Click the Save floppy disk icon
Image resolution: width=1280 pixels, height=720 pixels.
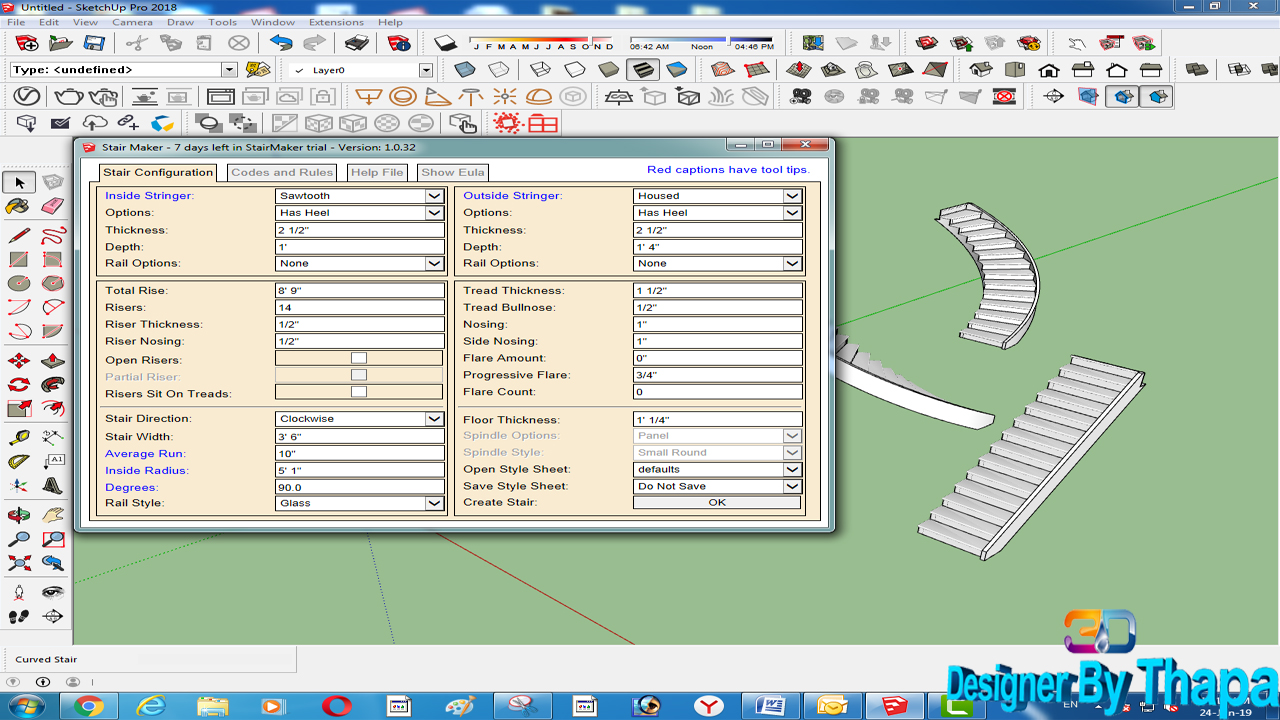click(94, 43)
